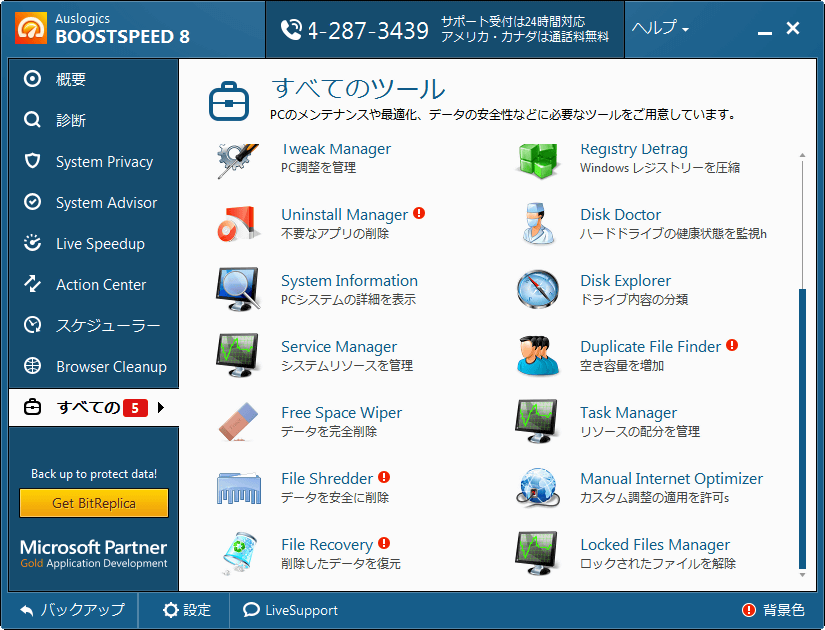Switch to System Privacy section
Image resolution: width=825 pixels, height=630 pixels.
(x=94, y=161)
